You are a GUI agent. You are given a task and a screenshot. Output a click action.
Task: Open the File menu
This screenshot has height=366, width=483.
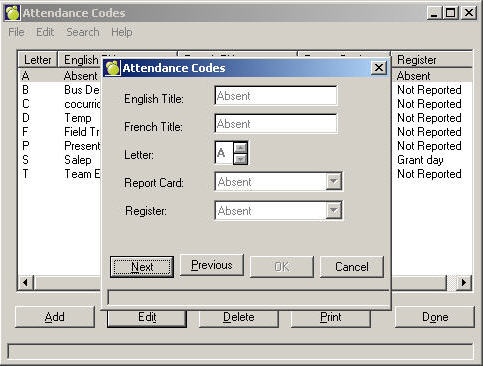tap(16, 32)
